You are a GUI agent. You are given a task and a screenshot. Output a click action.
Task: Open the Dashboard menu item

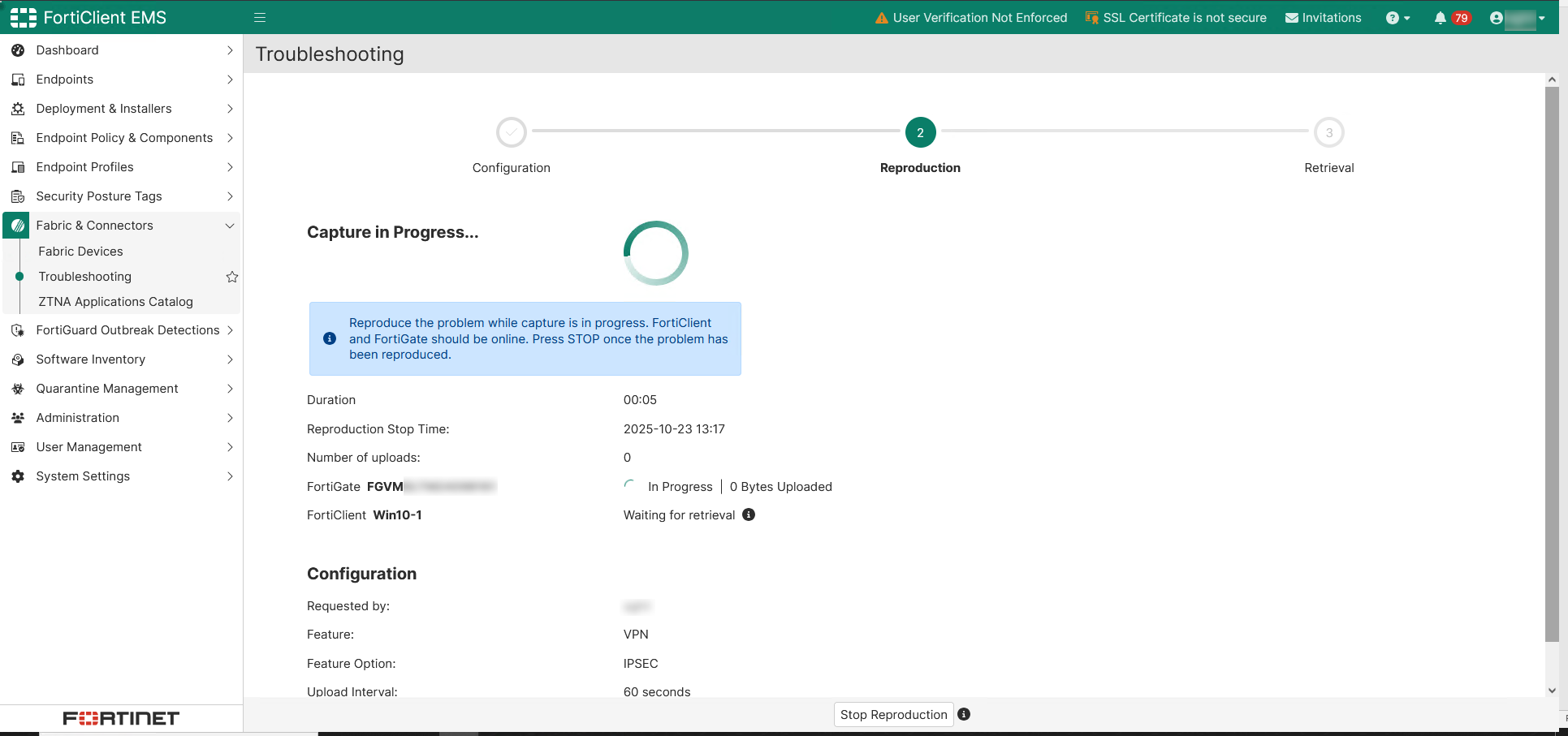67,50
